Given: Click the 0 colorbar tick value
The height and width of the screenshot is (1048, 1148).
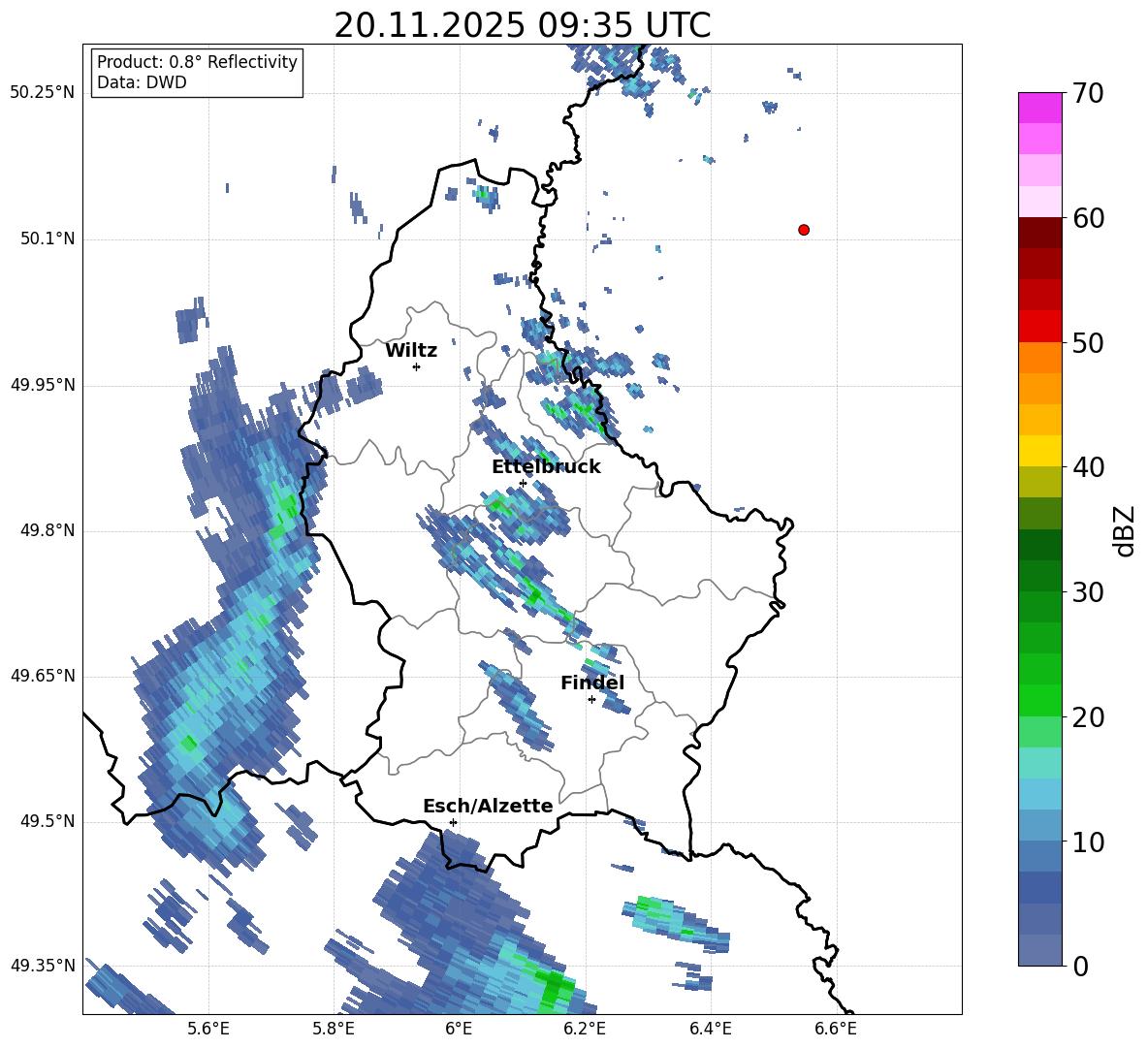Looking at the screenshot, I should point(1081,966).
